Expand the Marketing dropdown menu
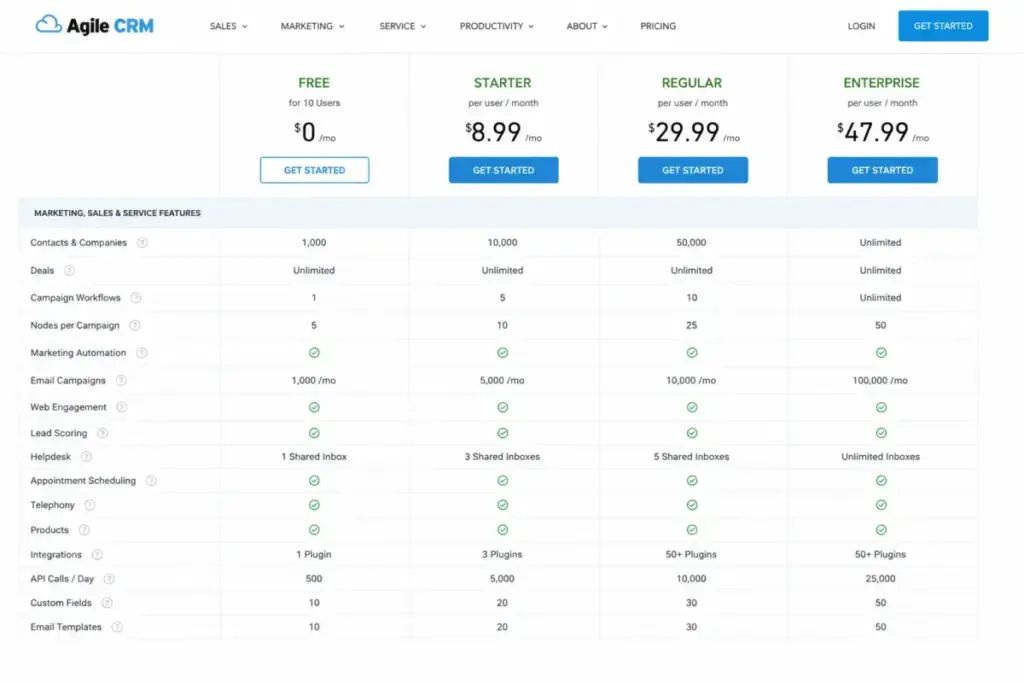Image resolution: width=1024 pixels, height=683 pixels. tap(312, 26)
